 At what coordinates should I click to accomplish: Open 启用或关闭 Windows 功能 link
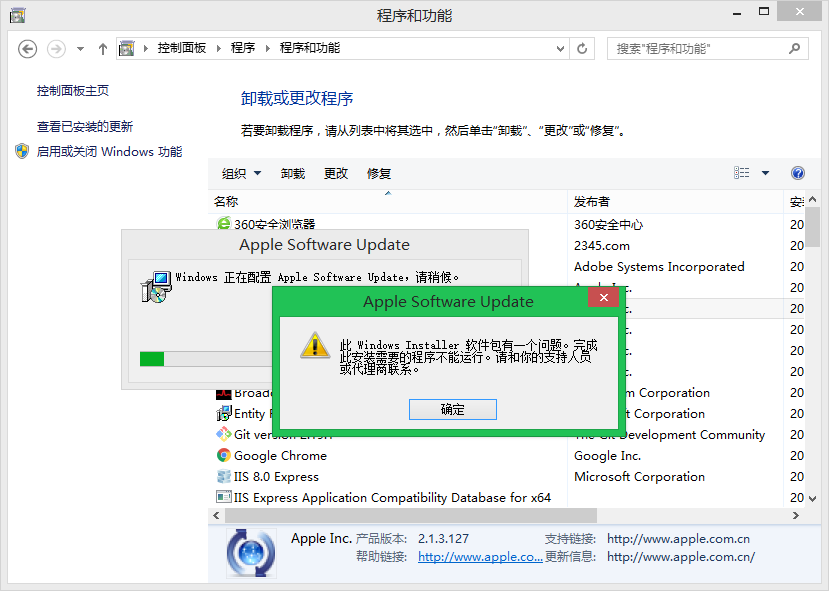point(109,152)
